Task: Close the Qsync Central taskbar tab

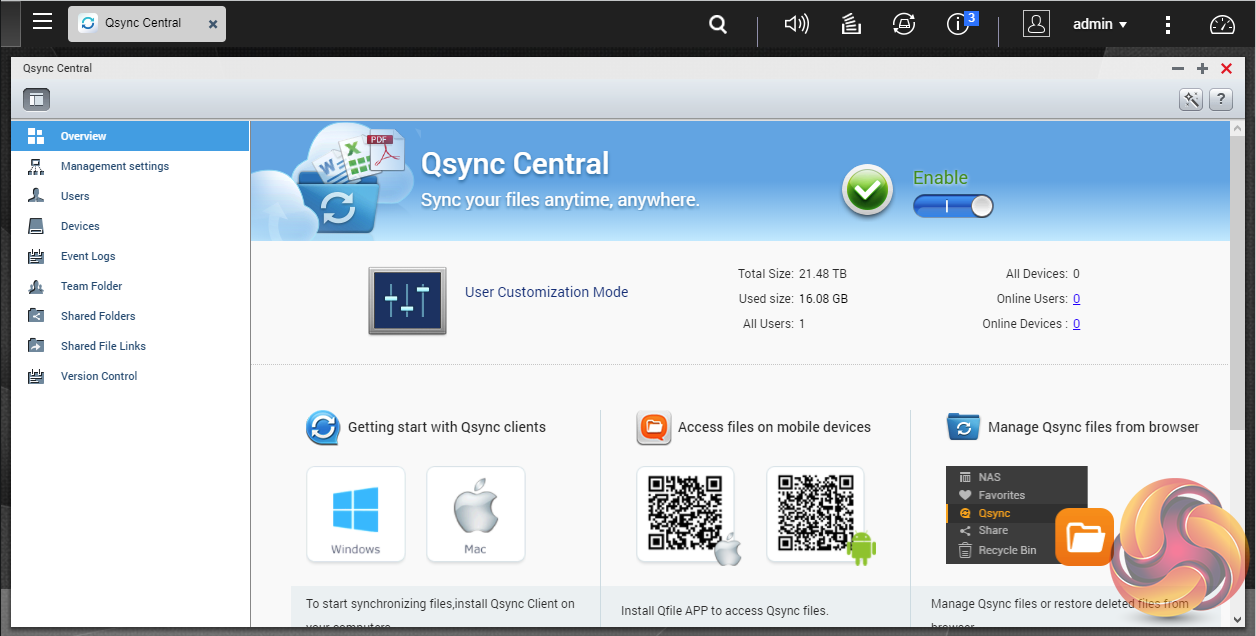Action: pos(212,24)
